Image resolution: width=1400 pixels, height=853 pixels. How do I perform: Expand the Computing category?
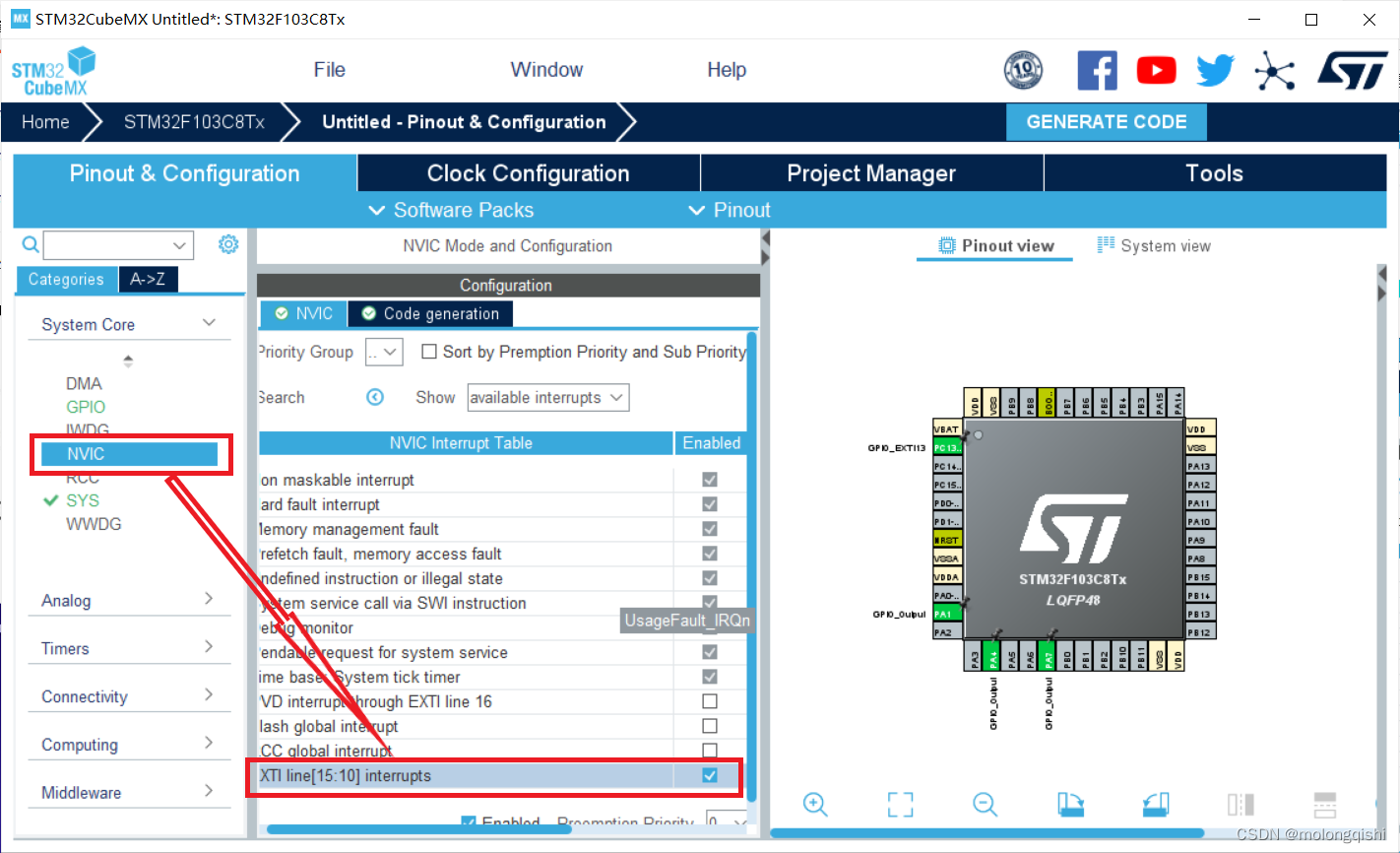[x=209, y=744]
